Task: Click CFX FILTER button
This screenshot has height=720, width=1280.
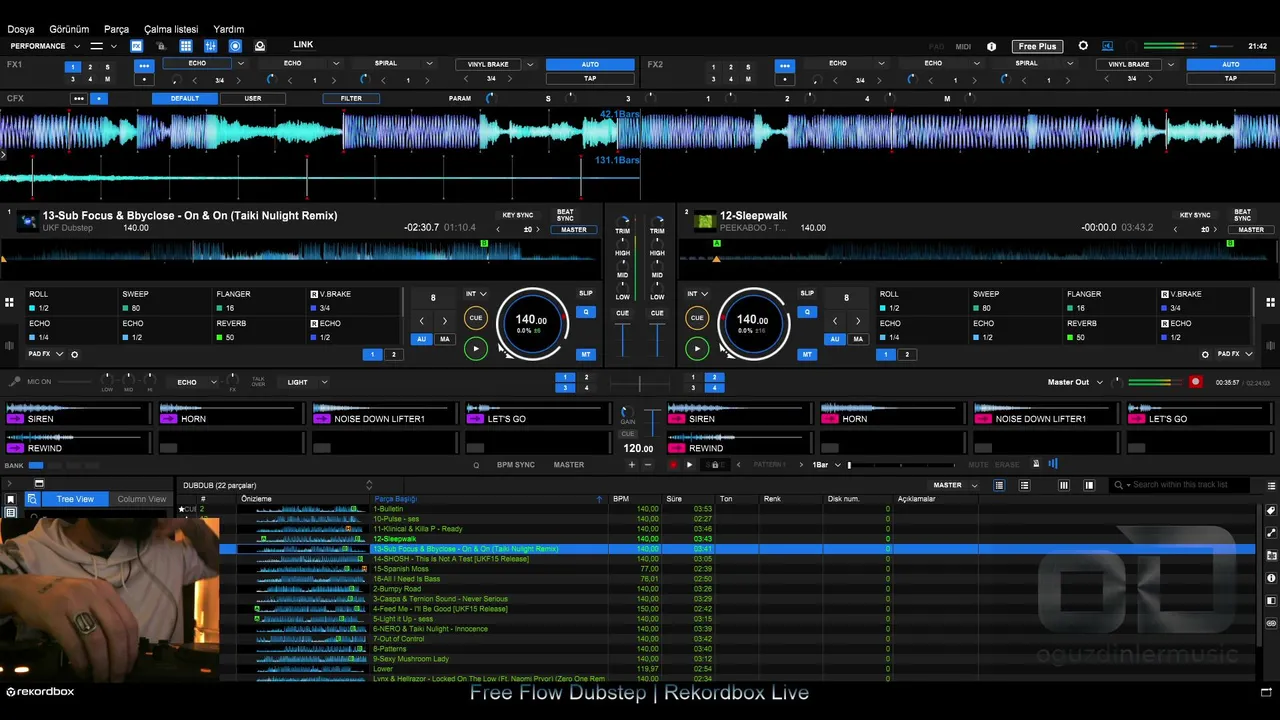Action: coord(351,99)
